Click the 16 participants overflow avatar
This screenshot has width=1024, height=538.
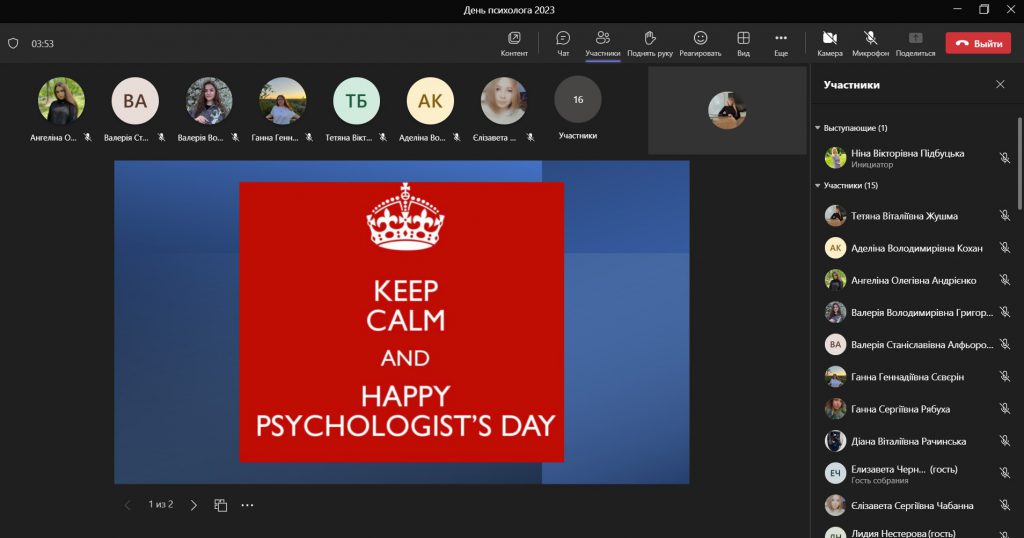[578, 100]
